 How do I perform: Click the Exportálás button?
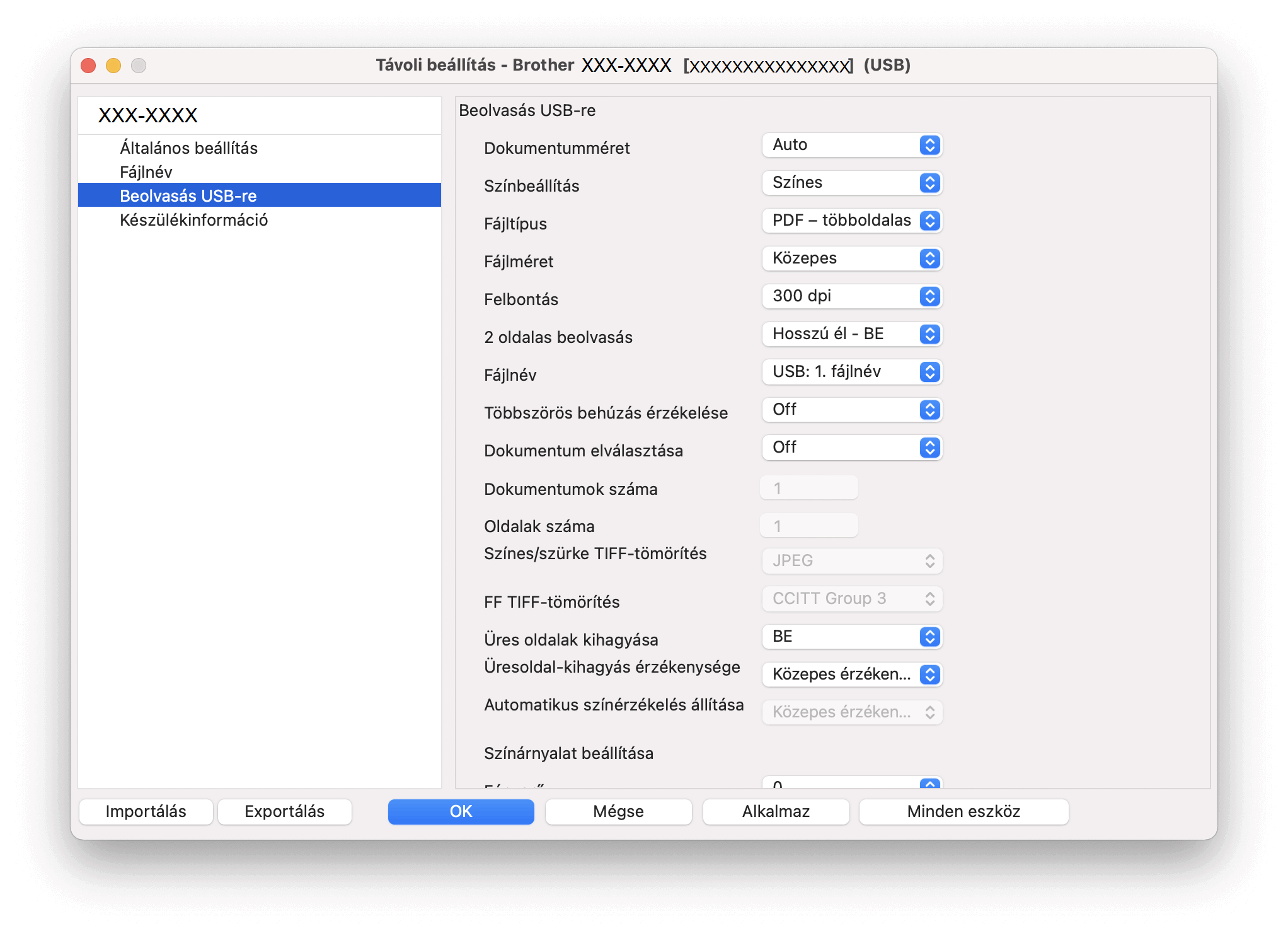click(x=284, y=811)
